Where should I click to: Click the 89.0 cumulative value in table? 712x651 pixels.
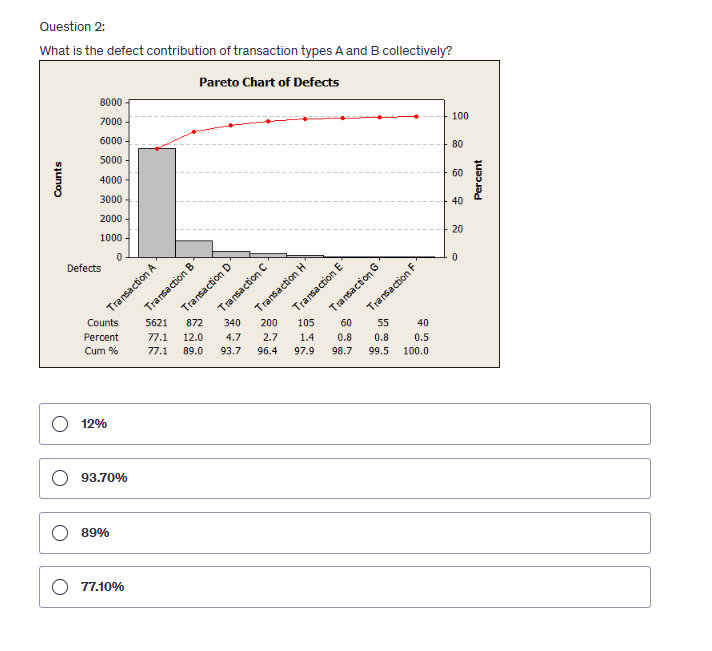point(194,351)
